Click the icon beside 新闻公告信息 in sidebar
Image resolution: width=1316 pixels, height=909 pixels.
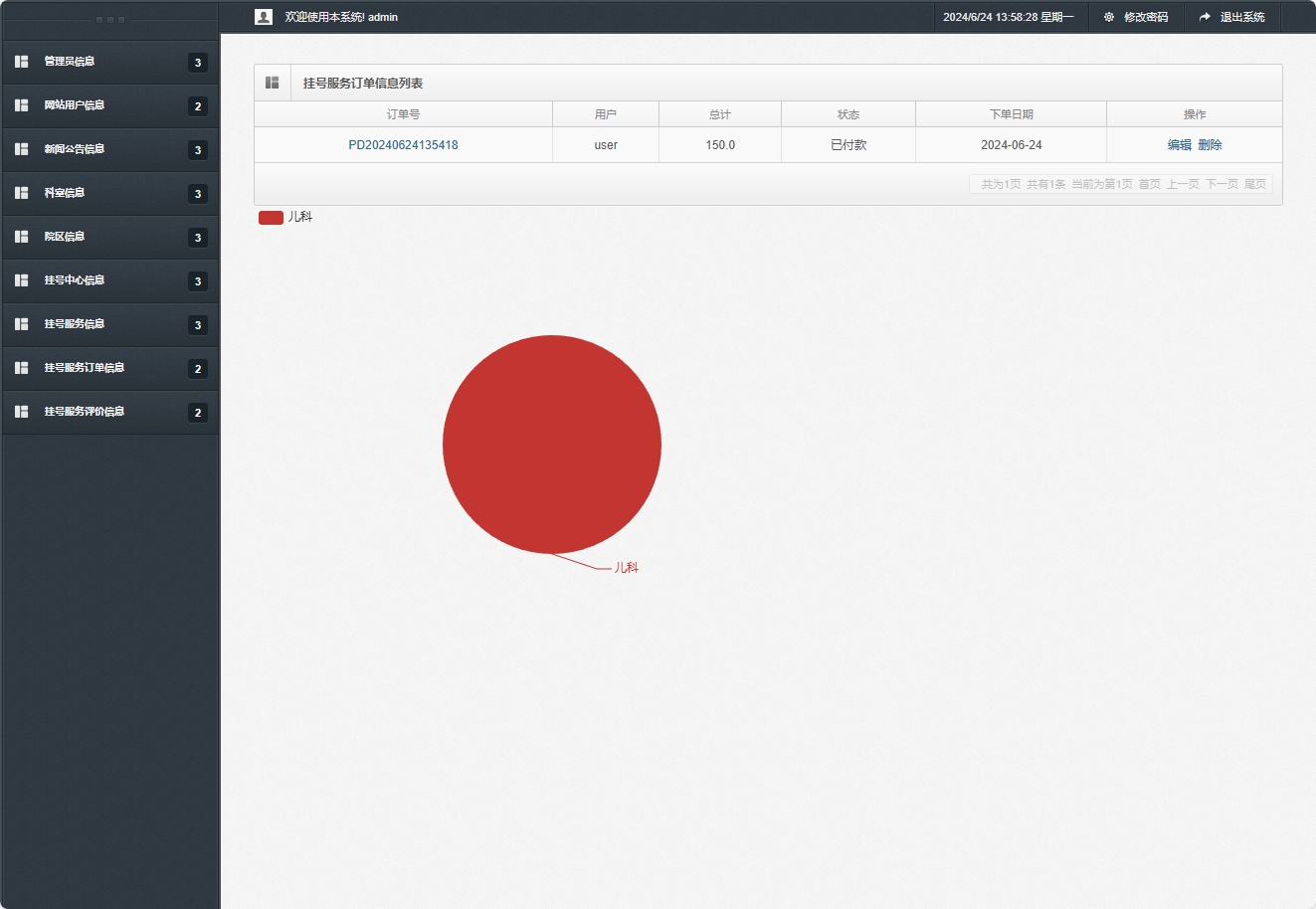point(22,149)
